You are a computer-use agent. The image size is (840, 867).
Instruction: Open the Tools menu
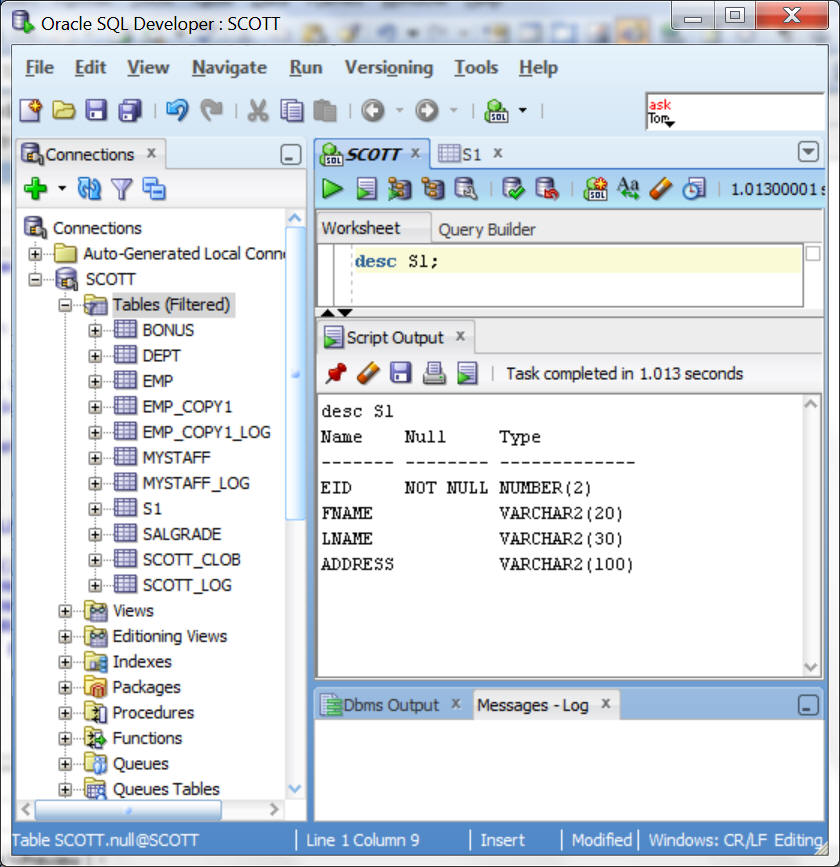[x=476, y=67]
